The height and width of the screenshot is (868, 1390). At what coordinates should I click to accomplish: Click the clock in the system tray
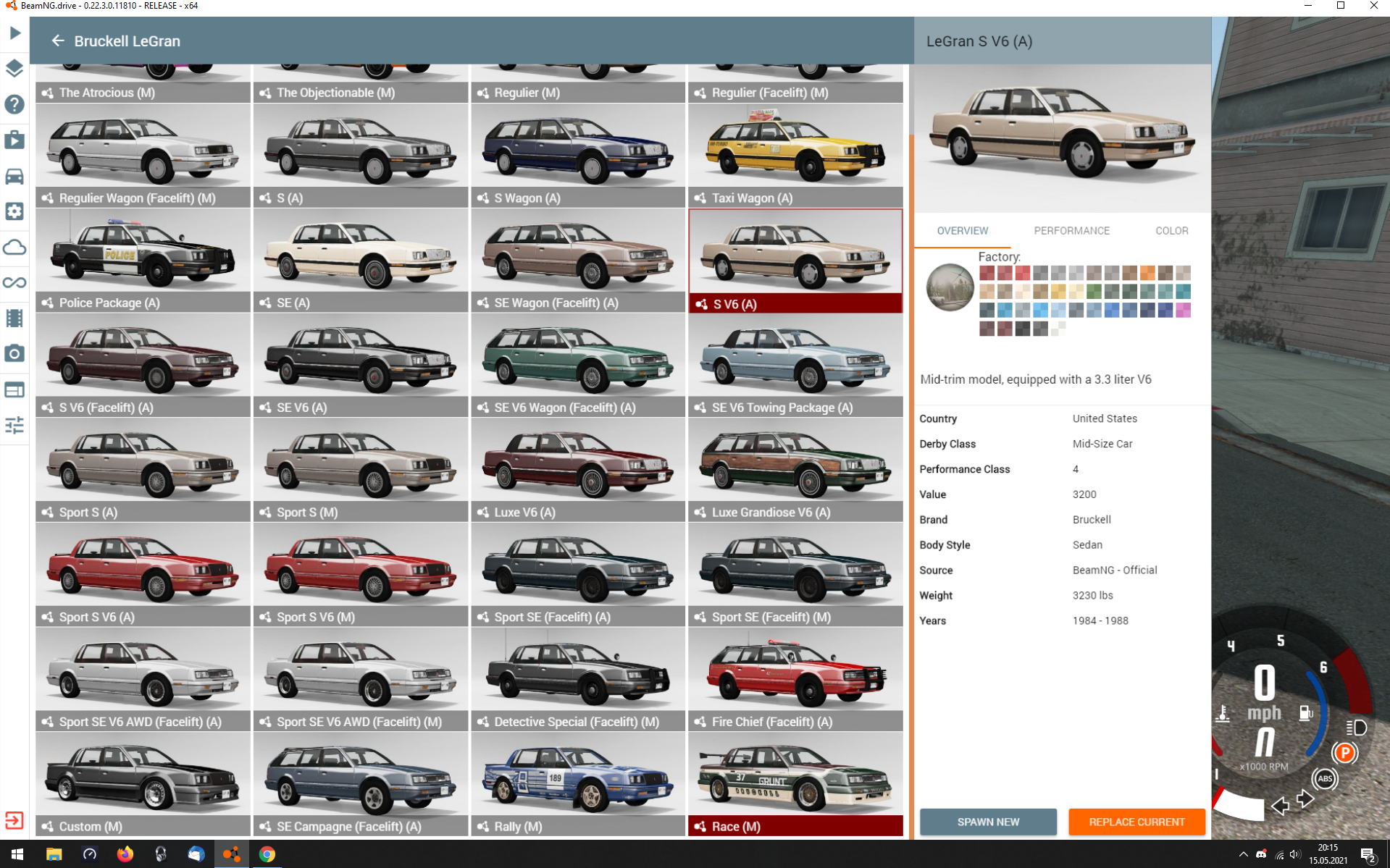(x=1327, y=854)
